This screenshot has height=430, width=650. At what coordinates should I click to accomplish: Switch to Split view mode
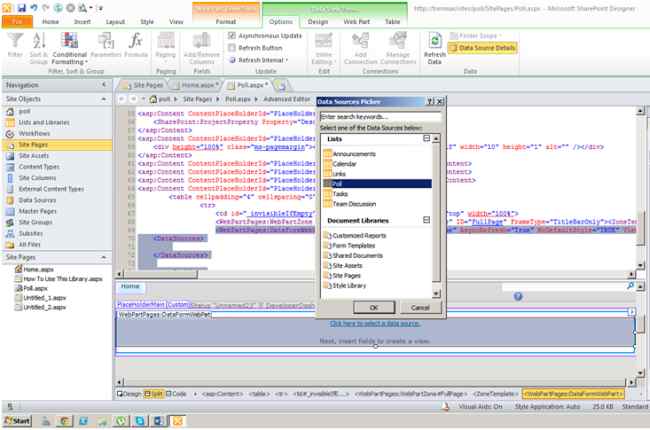tap(154, 394)
